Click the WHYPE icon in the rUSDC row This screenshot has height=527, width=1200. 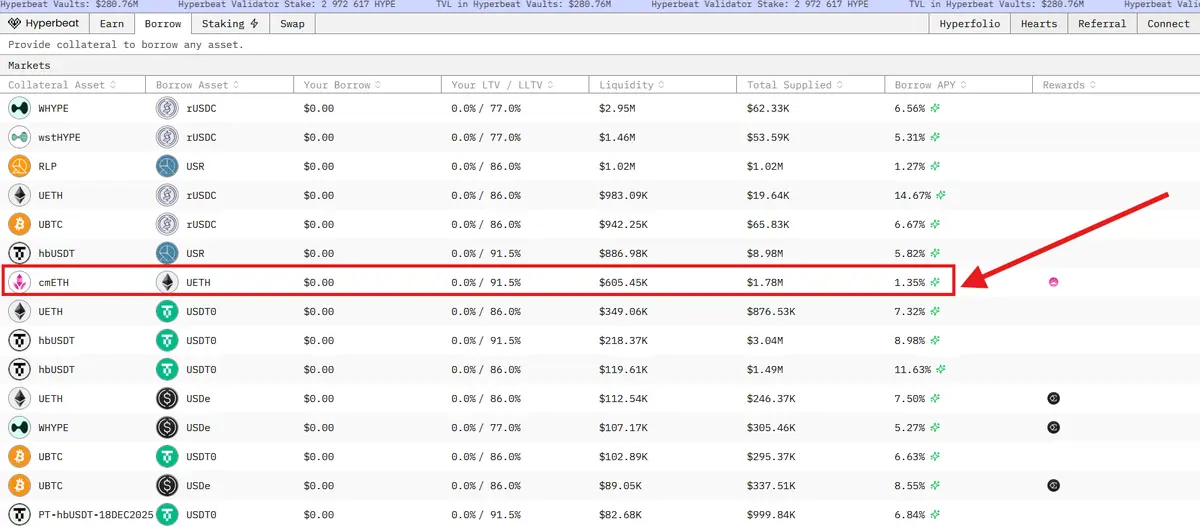pos(19,108)
